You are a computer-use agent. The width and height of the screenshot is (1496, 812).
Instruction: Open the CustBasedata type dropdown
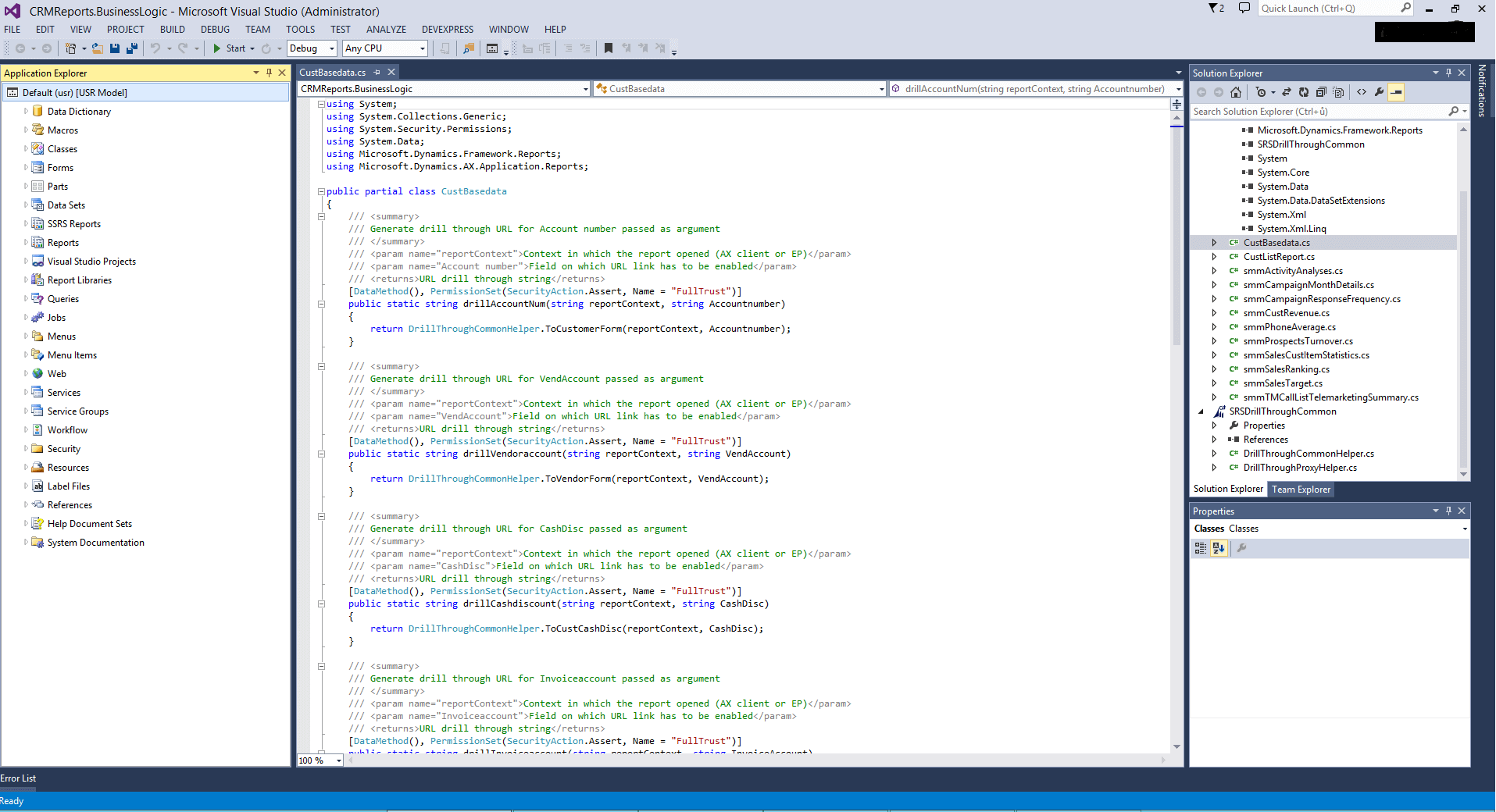pos(739,89)
